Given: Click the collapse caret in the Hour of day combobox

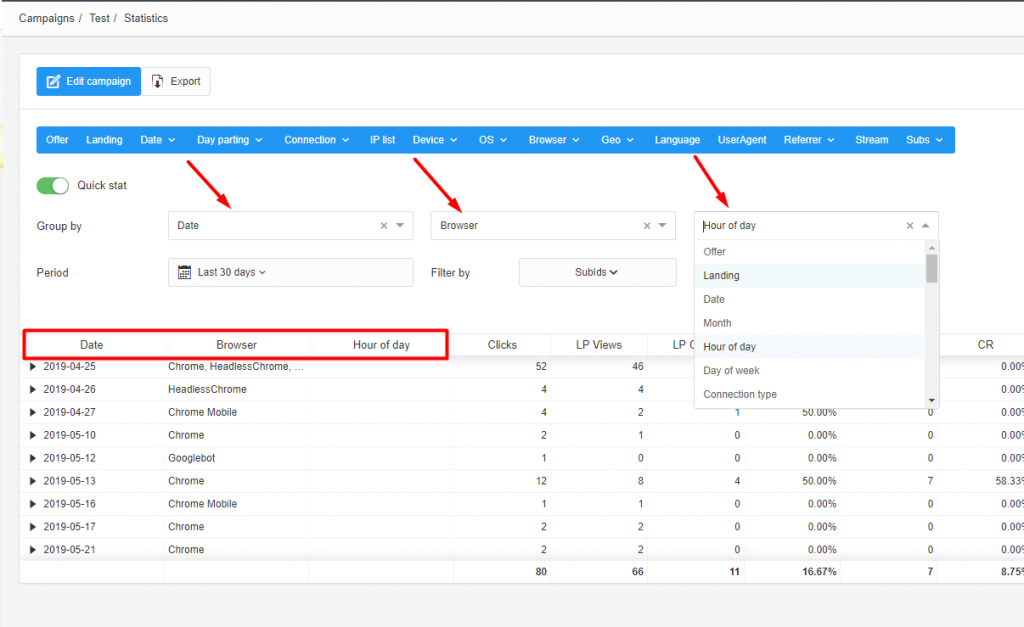Looking at the screenshot, I should pos(926,225).
